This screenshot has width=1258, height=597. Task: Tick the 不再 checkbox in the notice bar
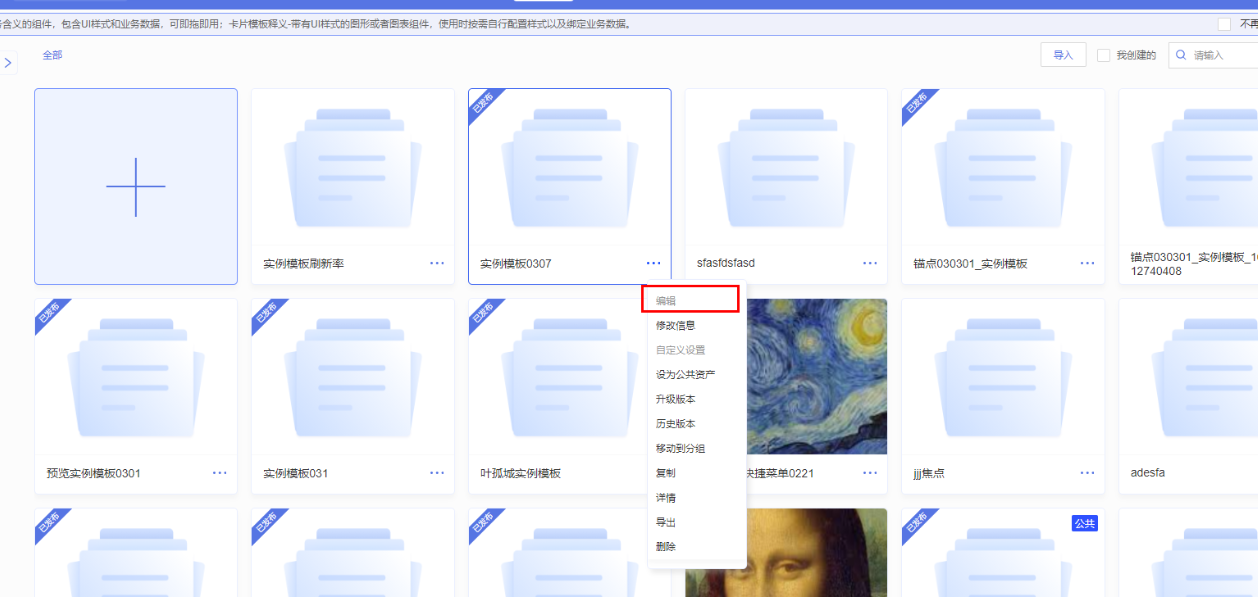[x=1224, y=23]
